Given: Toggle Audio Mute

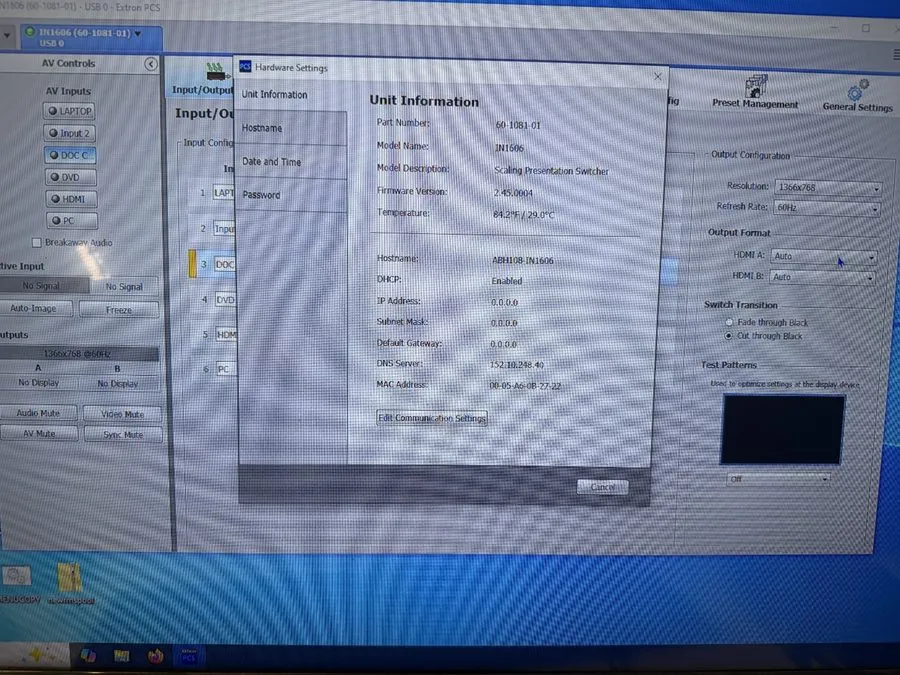Looking at the screenshot, I should pyautogui.click(x=38, y=413).
